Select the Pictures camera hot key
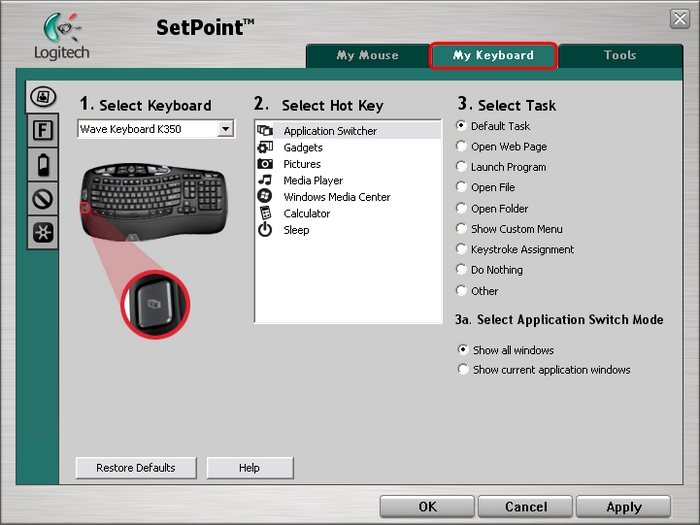Screen dimensions: 700x525 click(301, 164)
